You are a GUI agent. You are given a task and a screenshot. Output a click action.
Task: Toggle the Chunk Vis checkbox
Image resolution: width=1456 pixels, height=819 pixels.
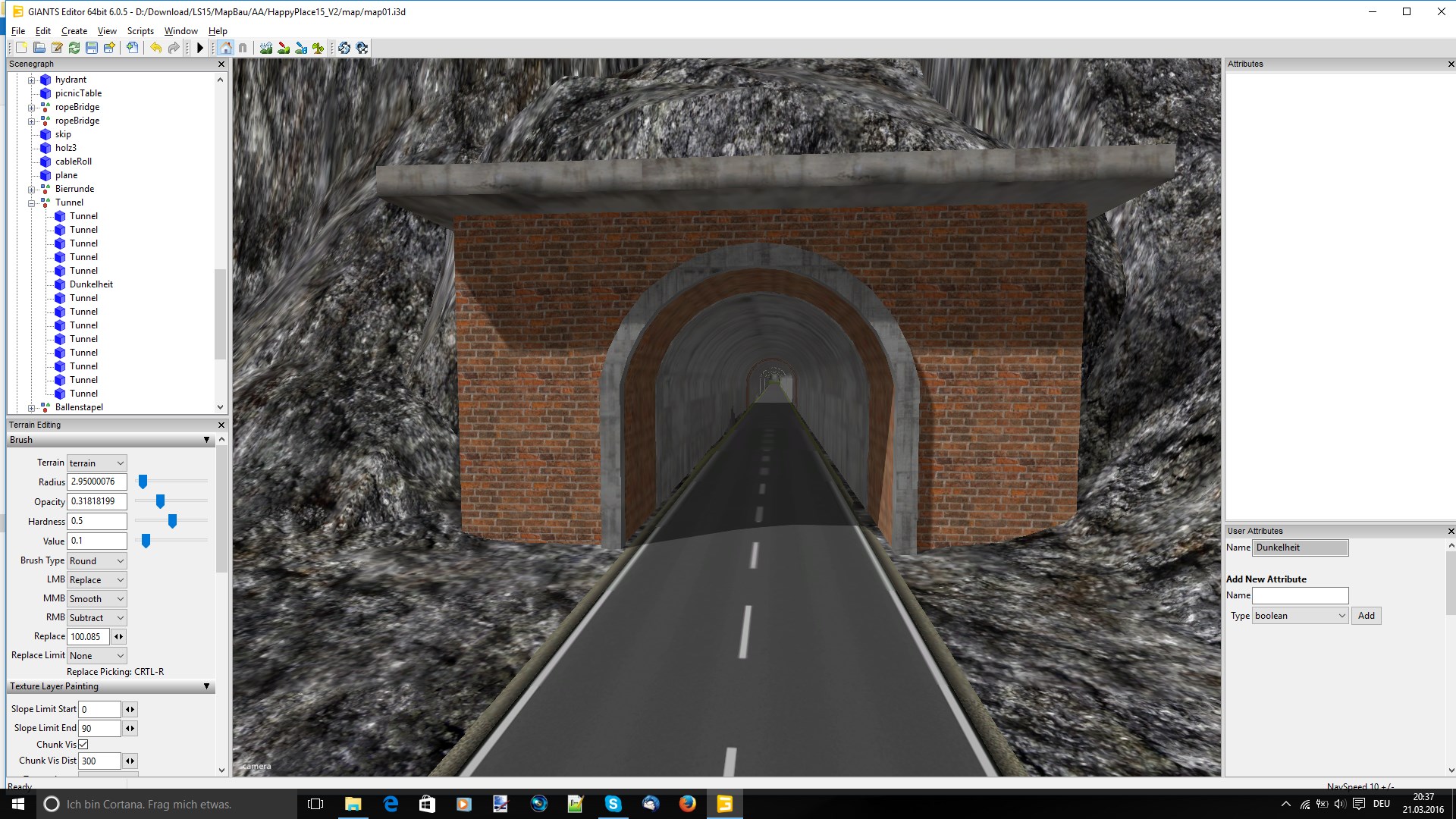tap(83, 745)
